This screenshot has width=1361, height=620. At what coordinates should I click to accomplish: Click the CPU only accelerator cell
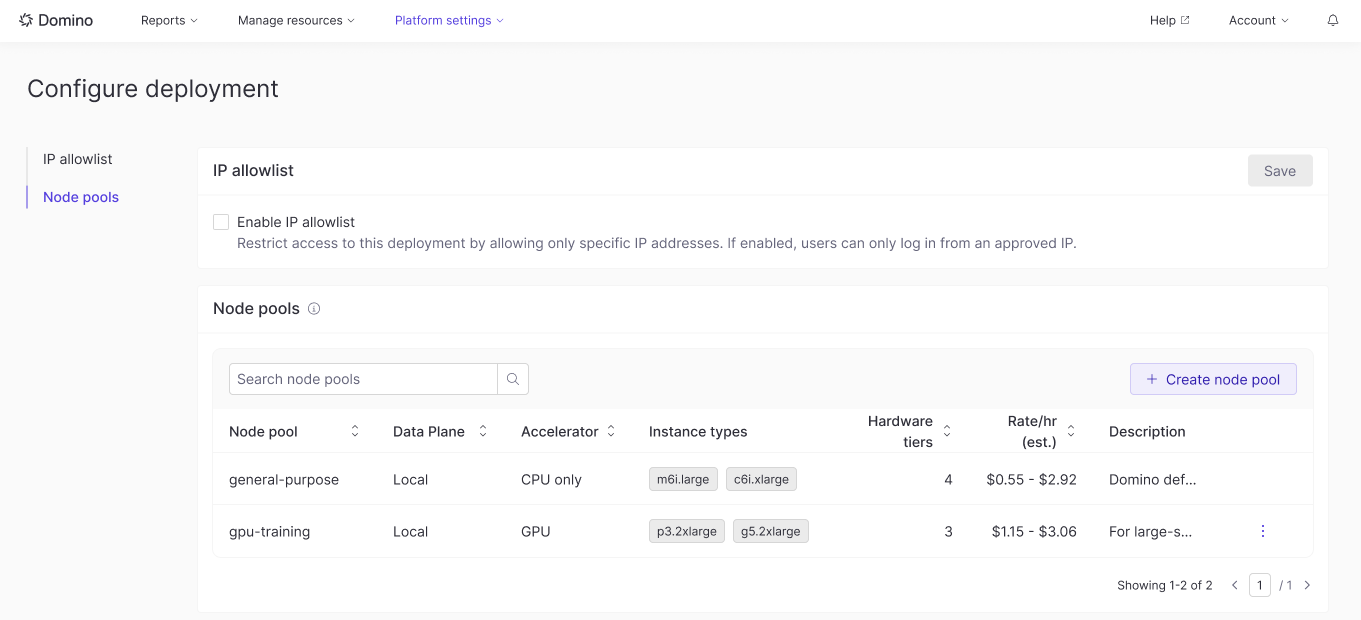(x=551, y=479)
